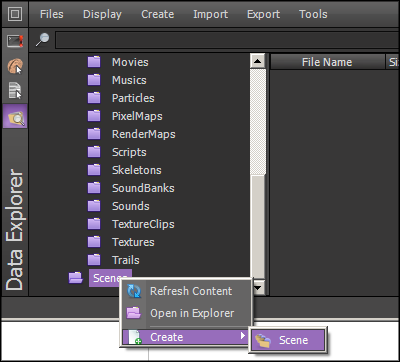Click the SoundBanks folder icon
This screenshot has width=400, height=362.
click(94, 188)
